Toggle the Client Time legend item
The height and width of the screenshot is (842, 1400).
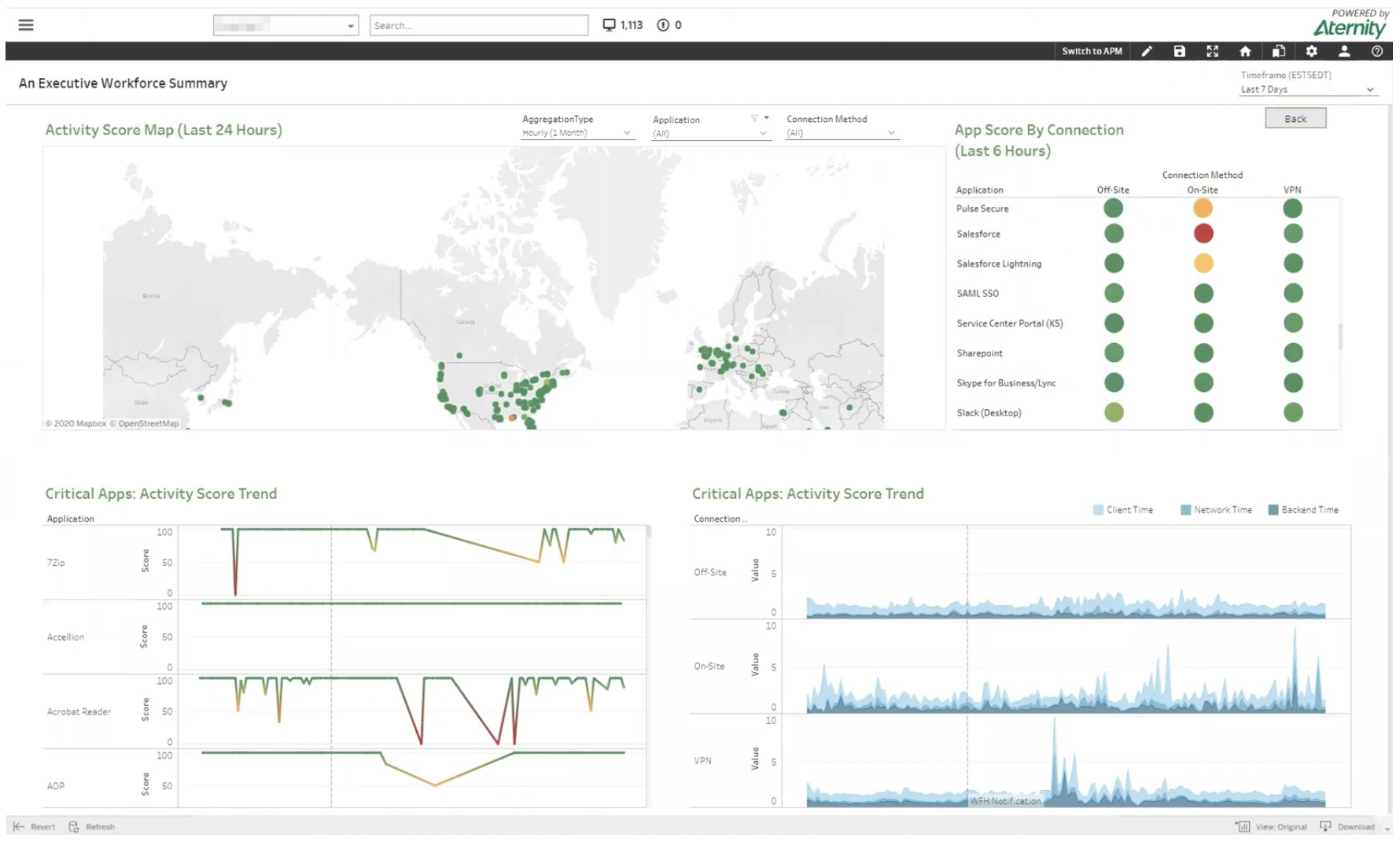[x=1123, y=510]
